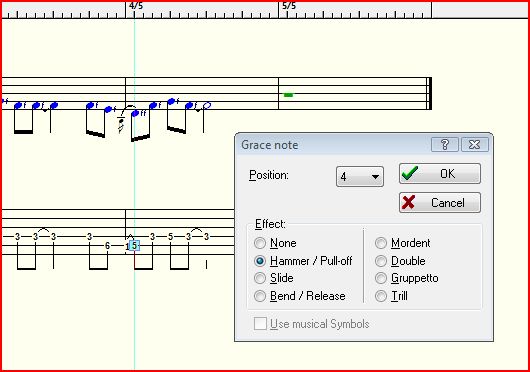Click the help question mark button

coord(445,145)
